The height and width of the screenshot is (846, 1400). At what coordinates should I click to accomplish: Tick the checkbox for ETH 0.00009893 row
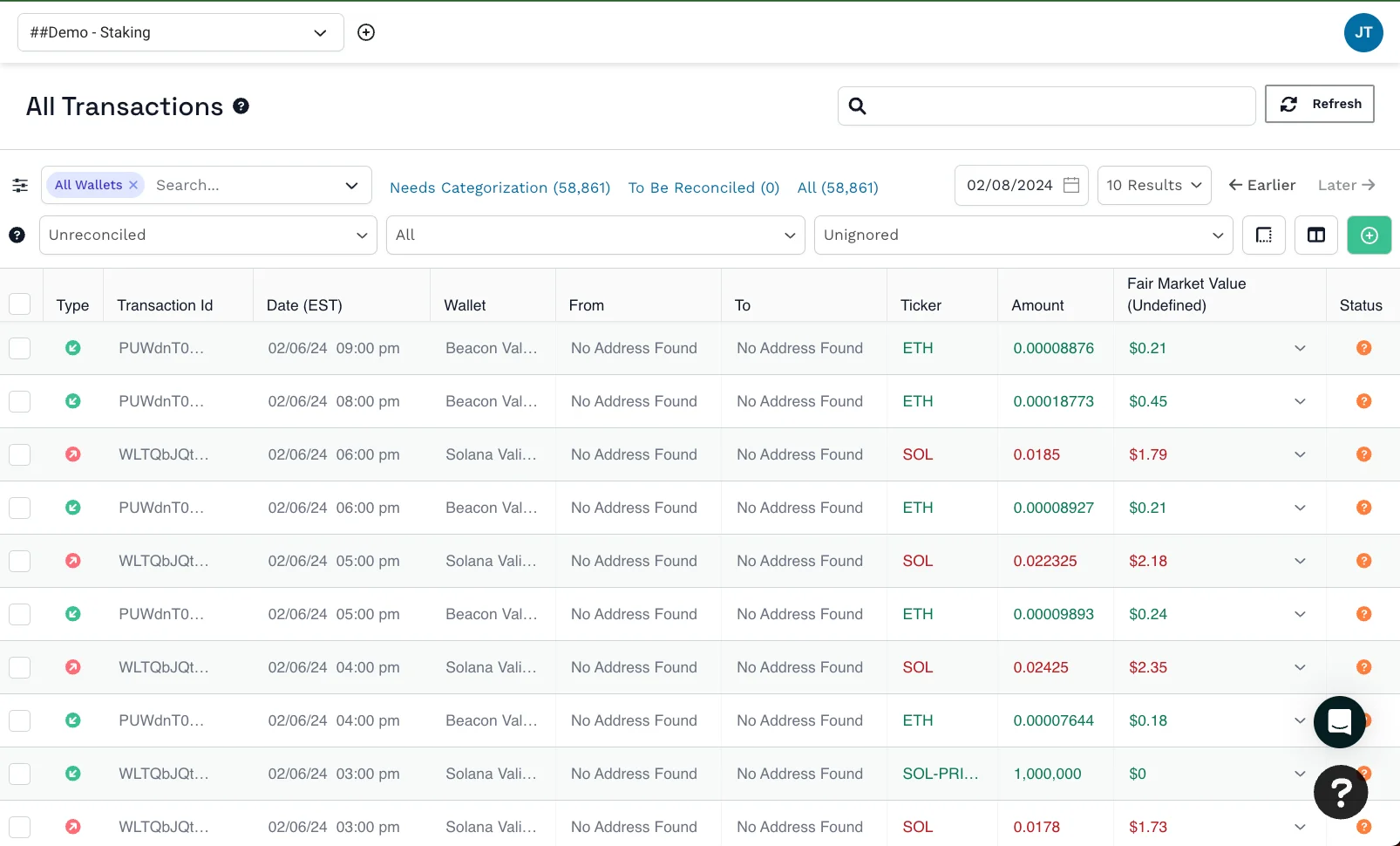(x=19, y=614)
